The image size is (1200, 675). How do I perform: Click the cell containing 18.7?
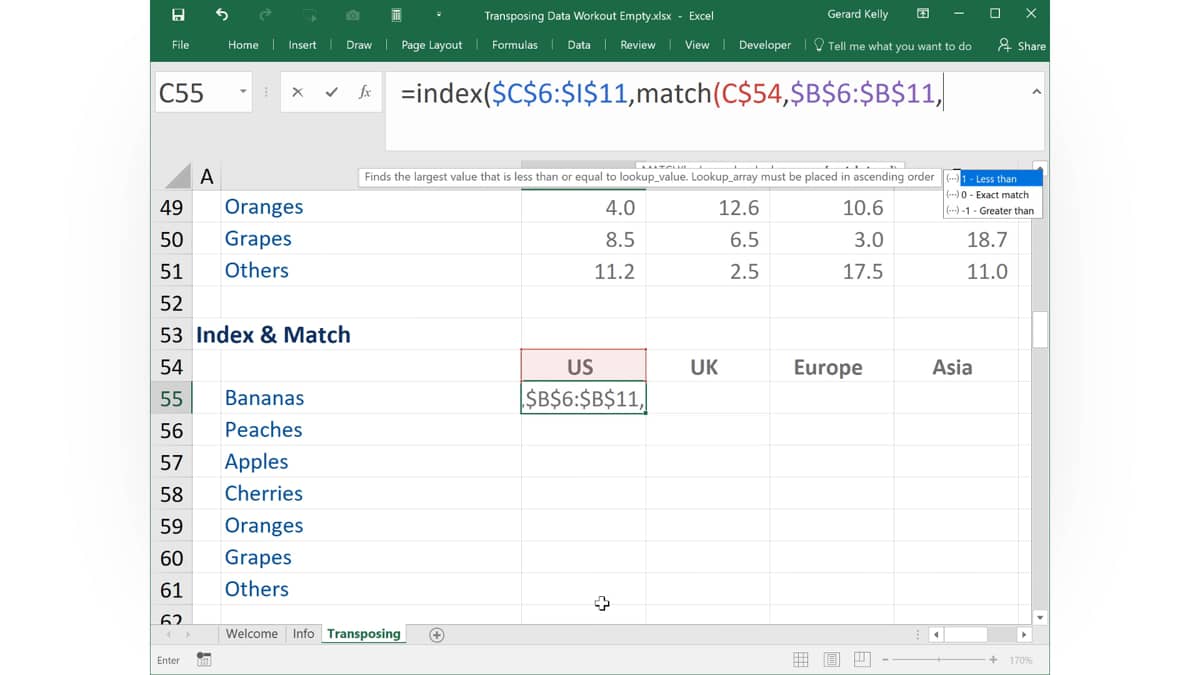955,239
